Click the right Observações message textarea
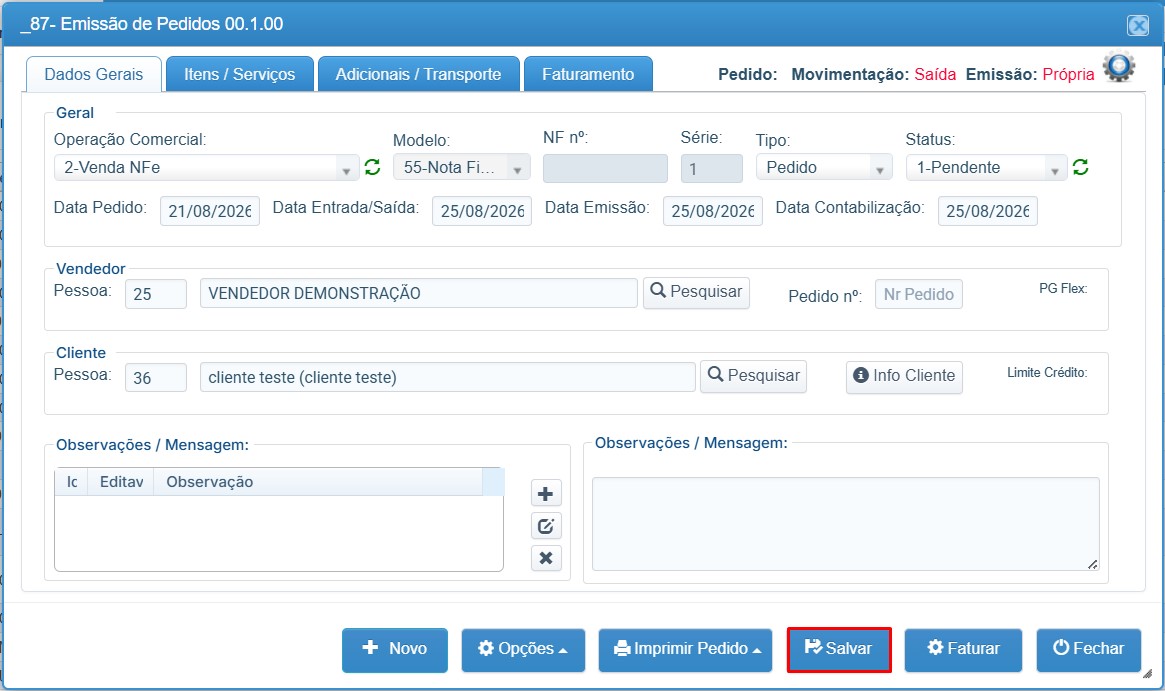The height and width of the screenshot is (691, 1165). pyautogui.click(x=846, y=525)
